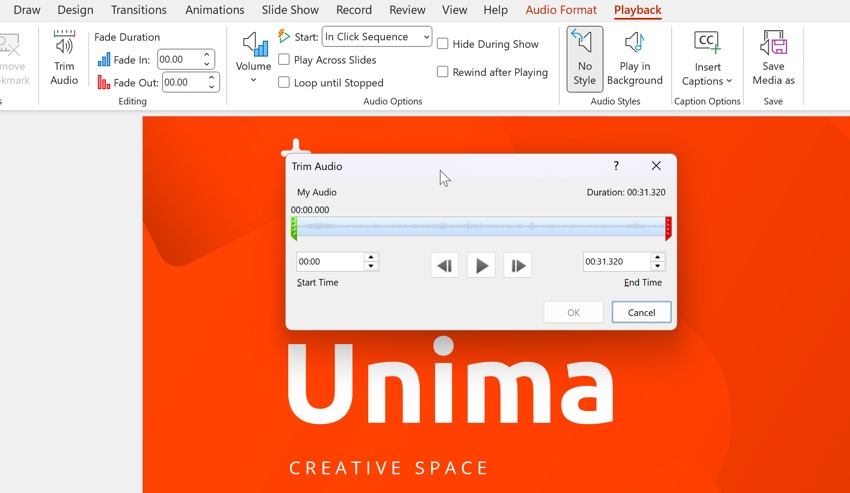The height and width of the screenshot is (493, 850).
Task: Click the audio waveform timeline
Action: tap(481, 227)
